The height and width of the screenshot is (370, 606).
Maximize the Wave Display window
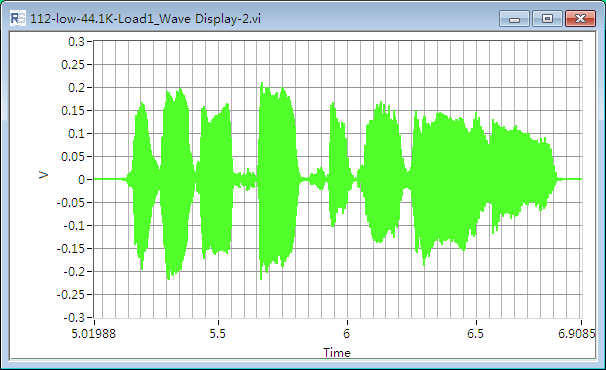point(547,19)
